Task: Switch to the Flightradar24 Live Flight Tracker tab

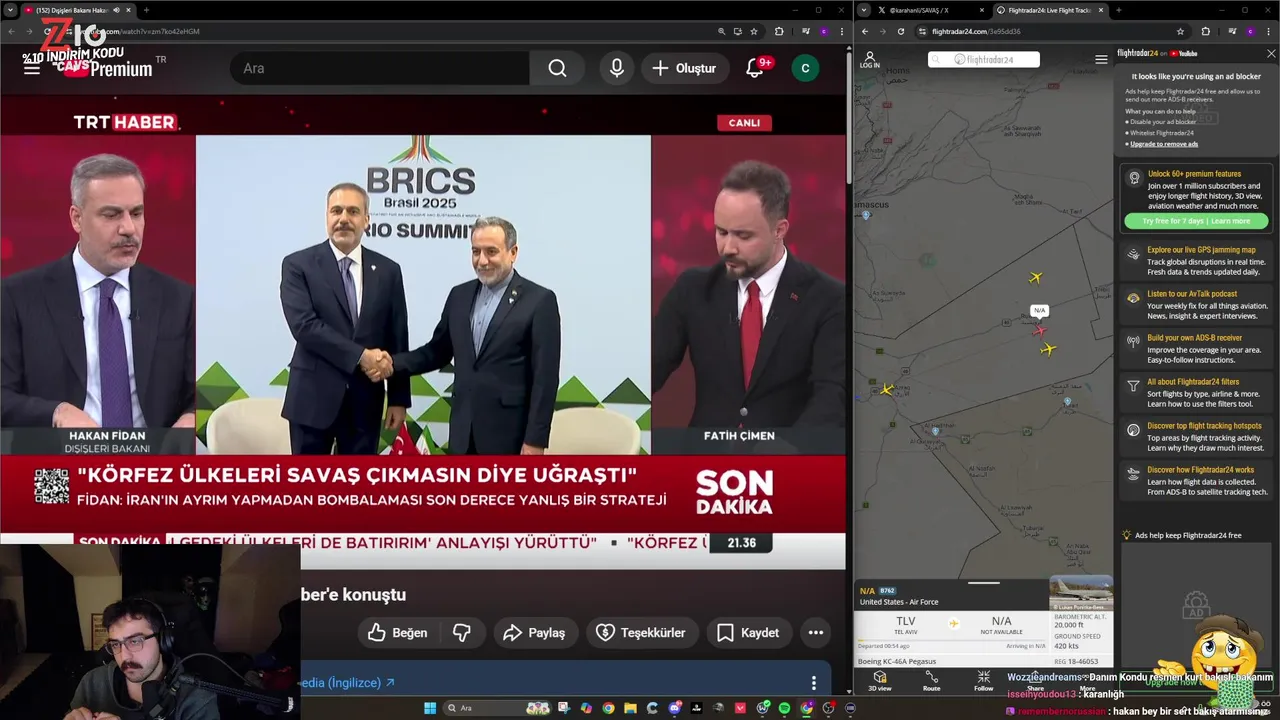Action: point(1049,10)
